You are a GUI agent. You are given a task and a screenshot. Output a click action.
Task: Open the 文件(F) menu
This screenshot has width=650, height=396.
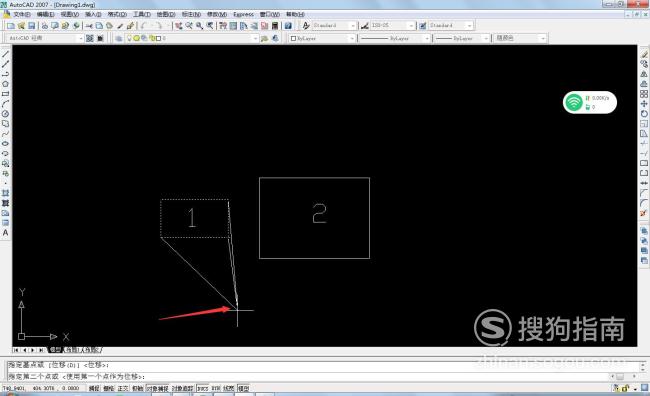(22, 15)
